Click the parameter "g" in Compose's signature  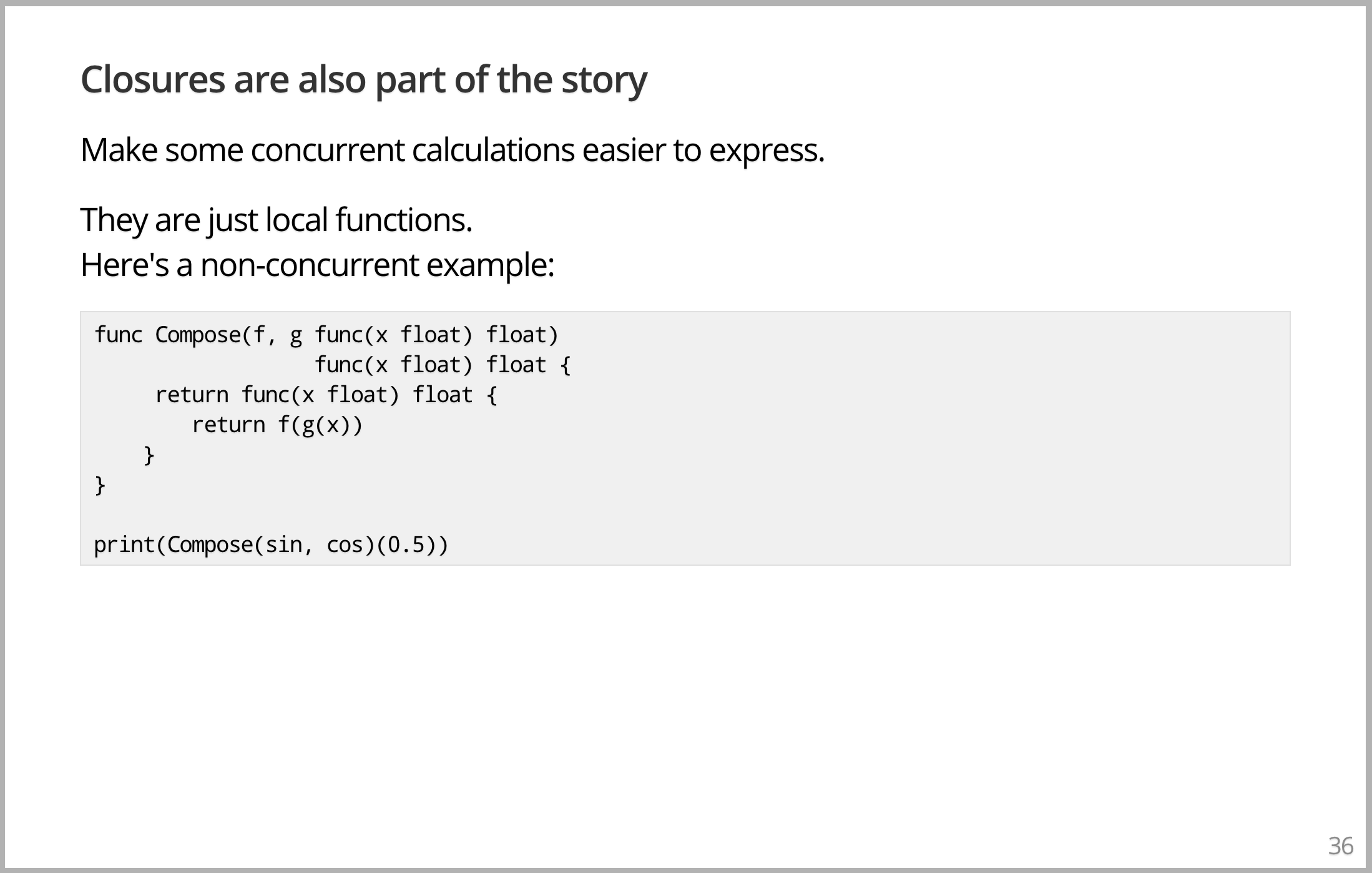pos(296,335)
